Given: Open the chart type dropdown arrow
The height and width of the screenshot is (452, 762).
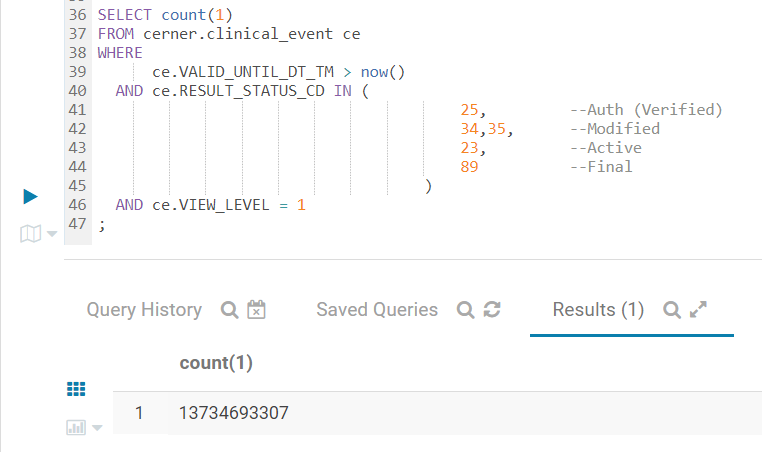Looking at the screenshot, I should coord(97,428).
